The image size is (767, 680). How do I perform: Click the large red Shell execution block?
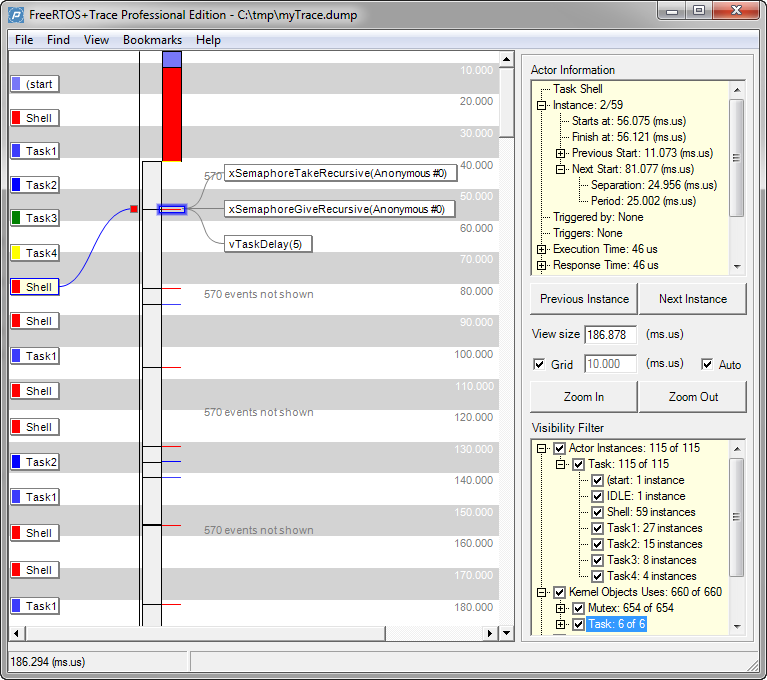[172, 114]
